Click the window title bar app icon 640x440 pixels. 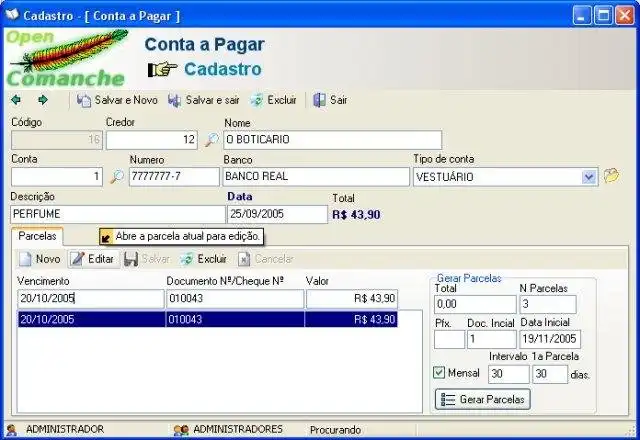[12, 15]
